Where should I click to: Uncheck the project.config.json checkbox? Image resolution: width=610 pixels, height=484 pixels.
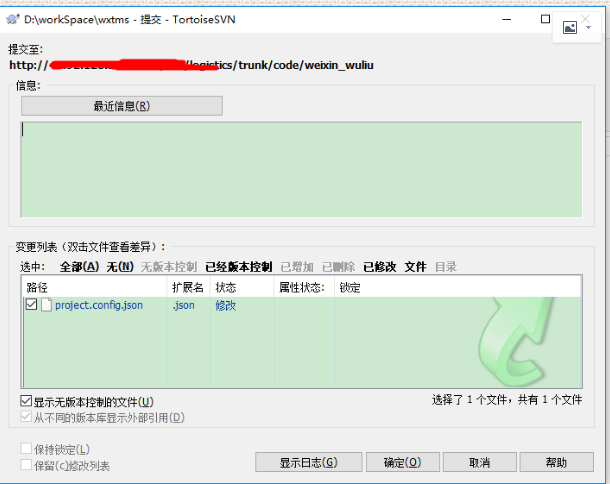click(31, 304)
